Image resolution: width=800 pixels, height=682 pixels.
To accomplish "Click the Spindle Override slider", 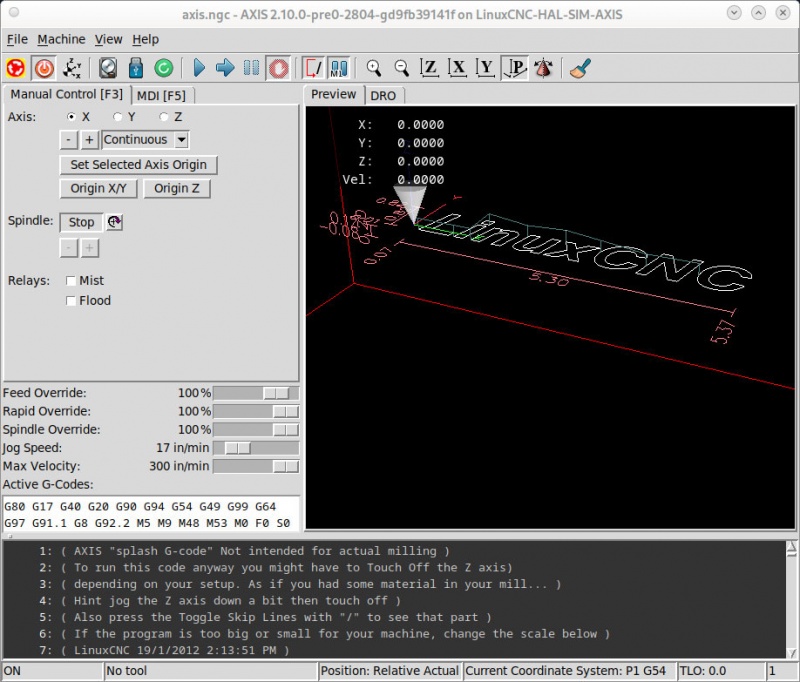I will pos(256,430).
